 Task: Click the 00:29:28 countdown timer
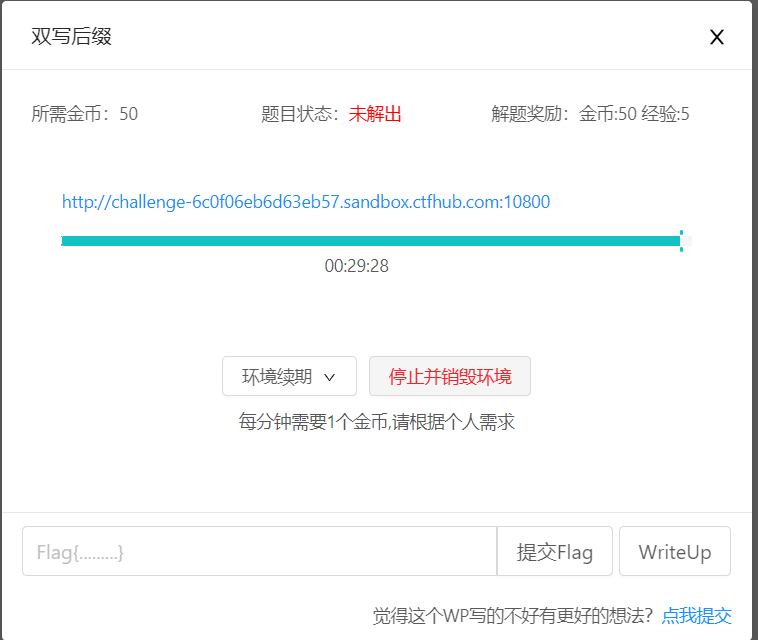coord(356,266)
